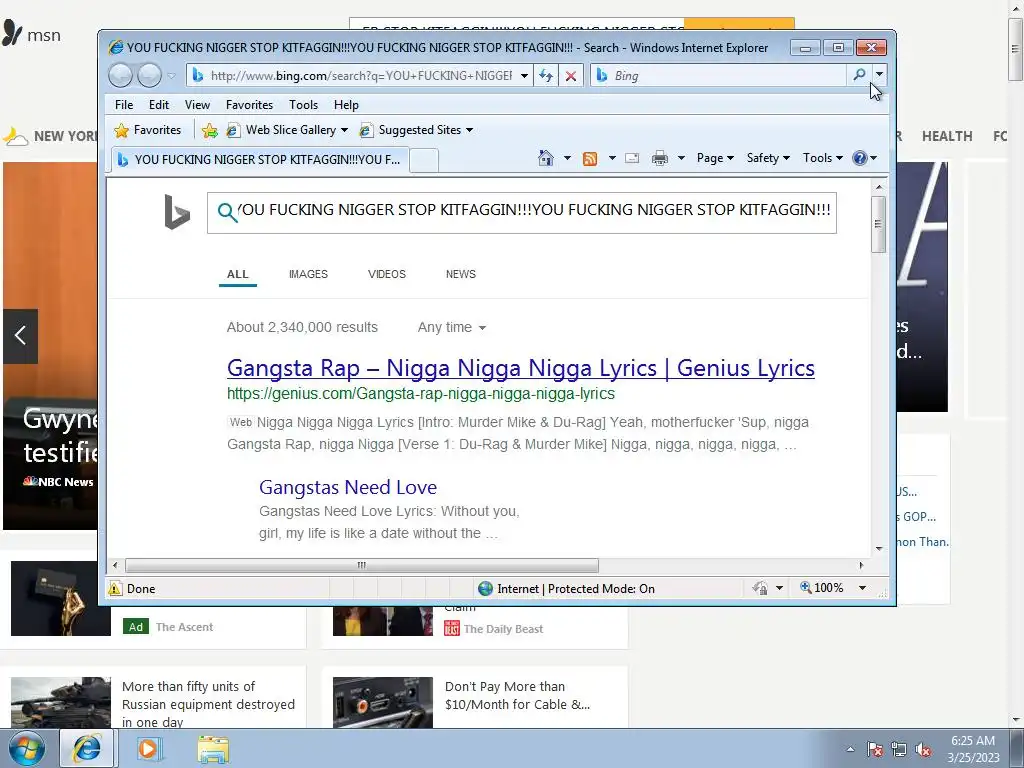Screen dimensions: 1024x768
Task: Open the Gangstas Need Love link
Action: point(348,487)
